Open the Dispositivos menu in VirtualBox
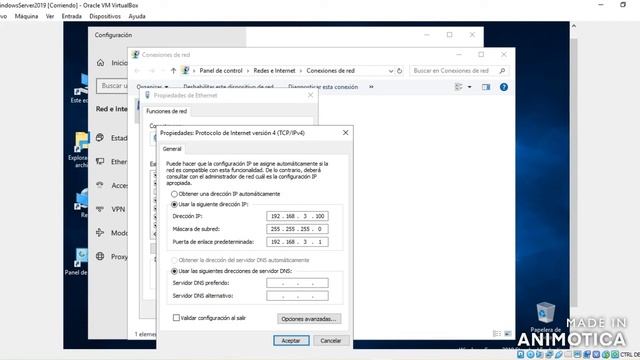Screen dimensions: 640x360 point(105,16)
